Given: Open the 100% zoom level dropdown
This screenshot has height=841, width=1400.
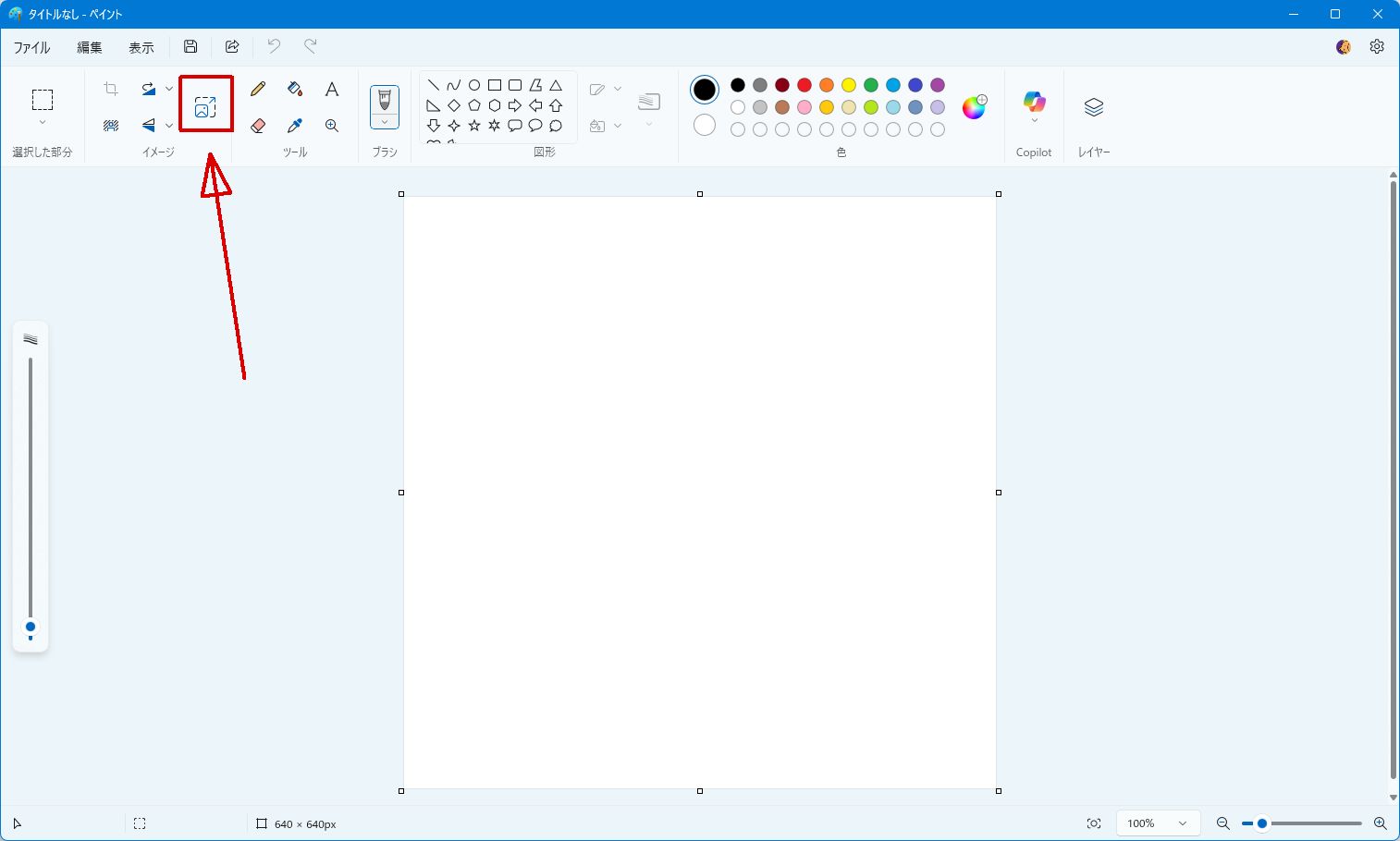Looking at the screenshot, I should click(x=1158, y=823).
